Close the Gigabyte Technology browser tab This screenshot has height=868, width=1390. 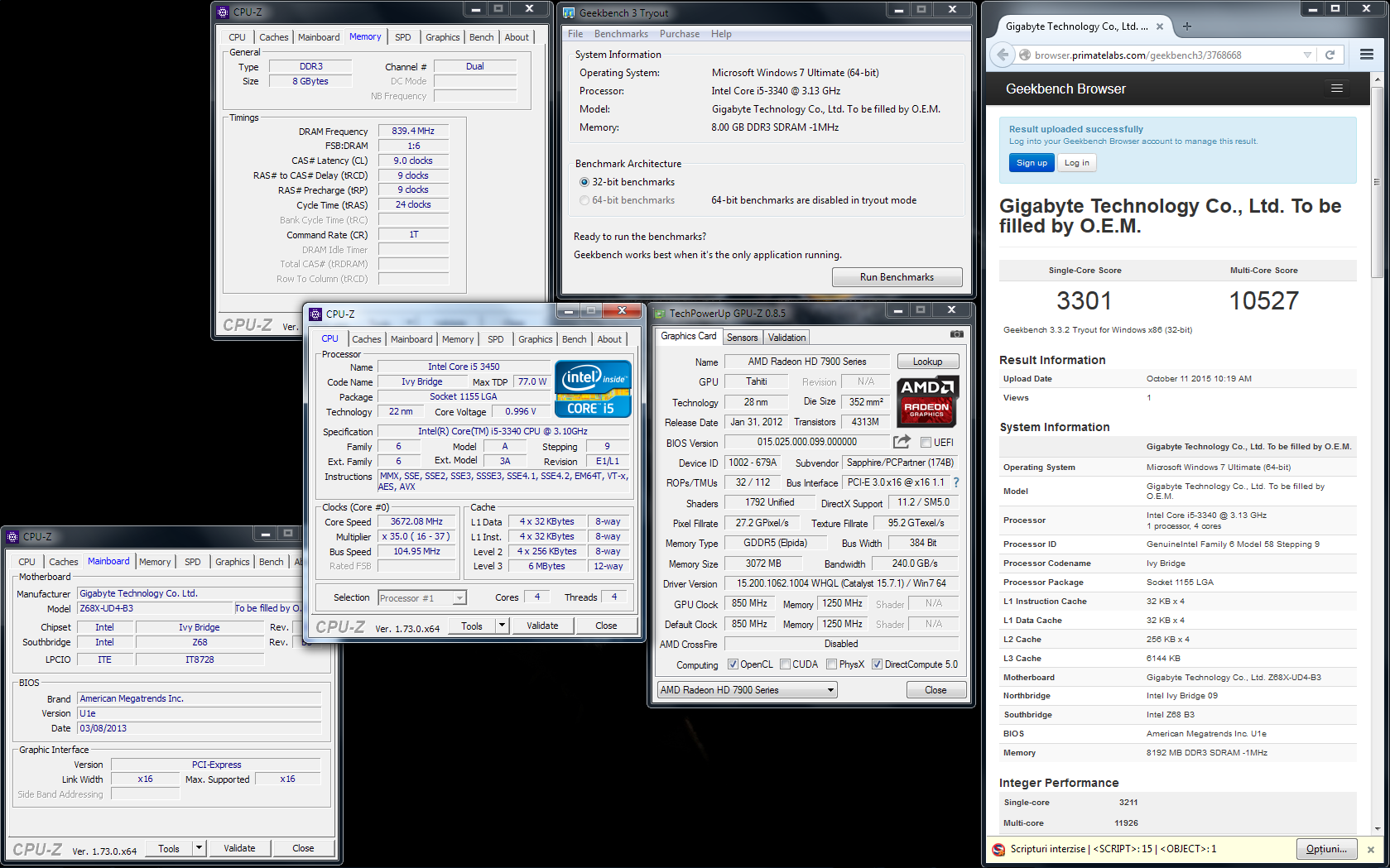click(x=1160, y=26)
